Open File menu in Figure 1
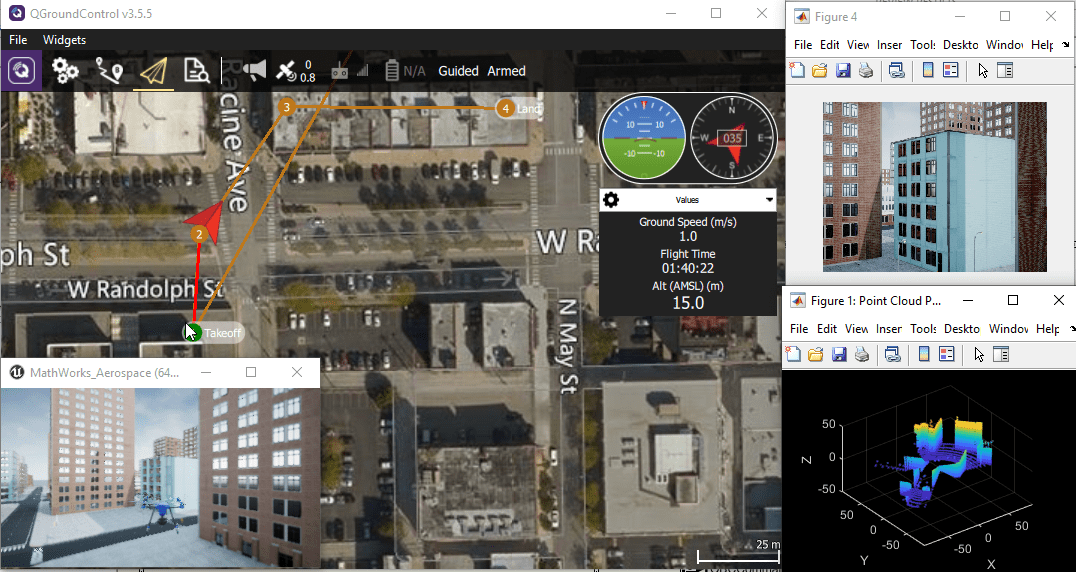The width and height of the screenshot is (1076, 572). pos(799,329)
